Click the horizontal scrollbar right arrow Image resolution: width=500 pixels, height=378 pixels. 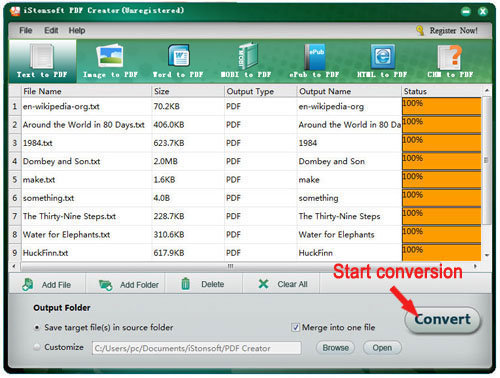coord(475,266)
